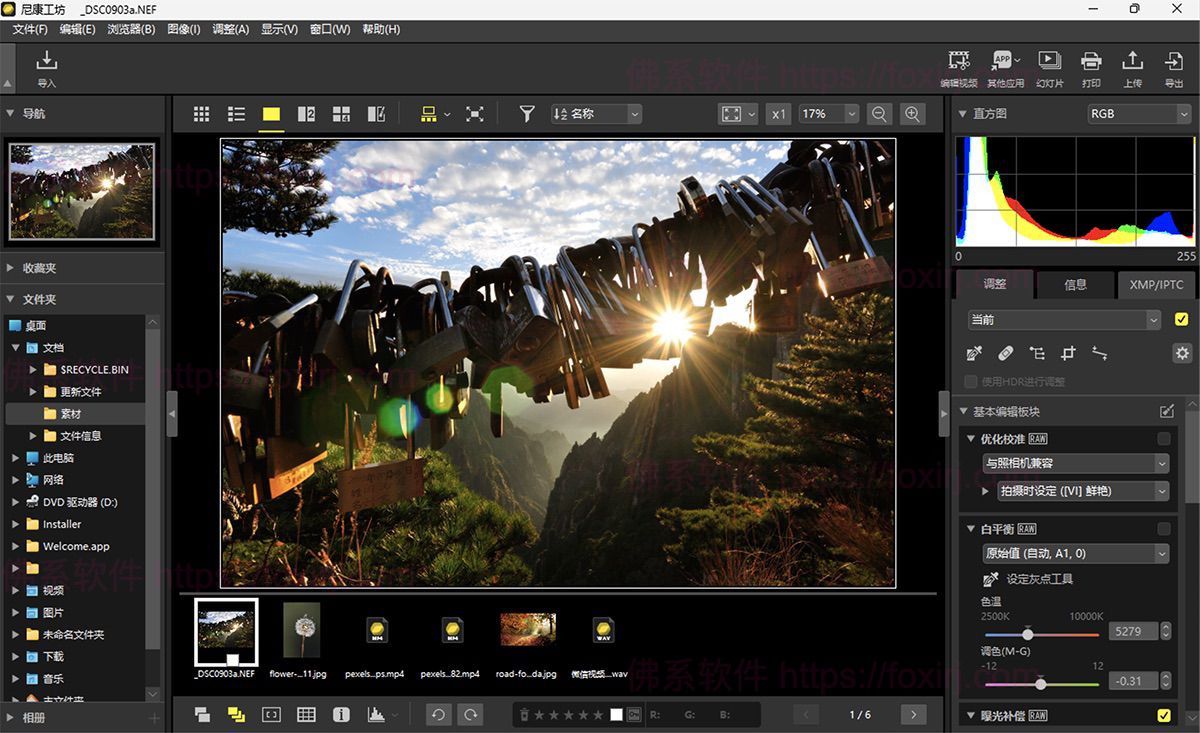Click the 编辑视频 video editing icon
Viewport: 1200px width, 733px height.
click(x=959, y=62)
